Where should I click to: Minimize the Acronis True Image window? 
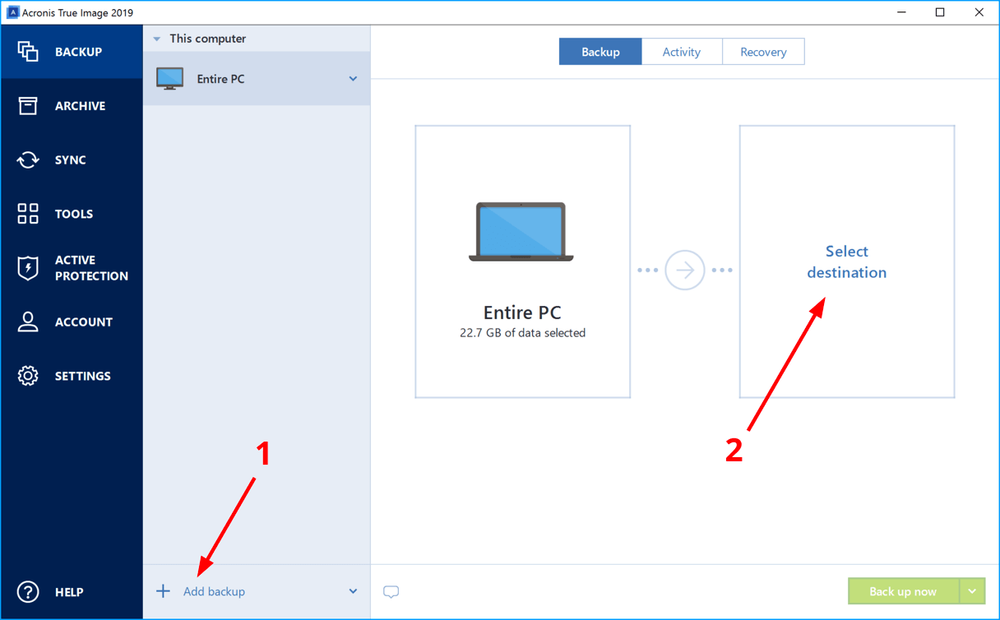point(901,12)
